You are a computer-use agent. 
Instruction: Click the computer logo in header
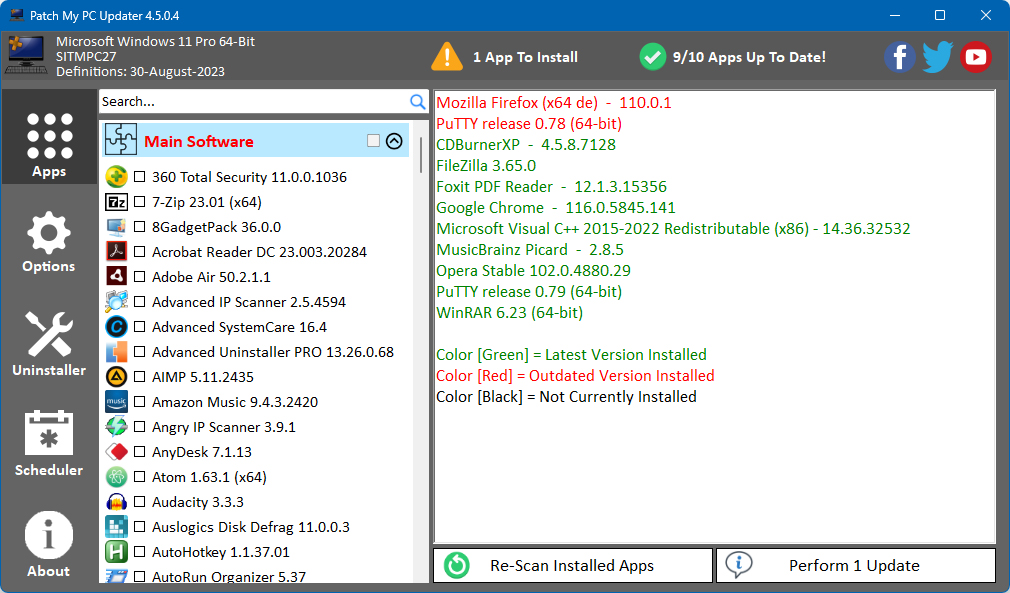(26, 55)
